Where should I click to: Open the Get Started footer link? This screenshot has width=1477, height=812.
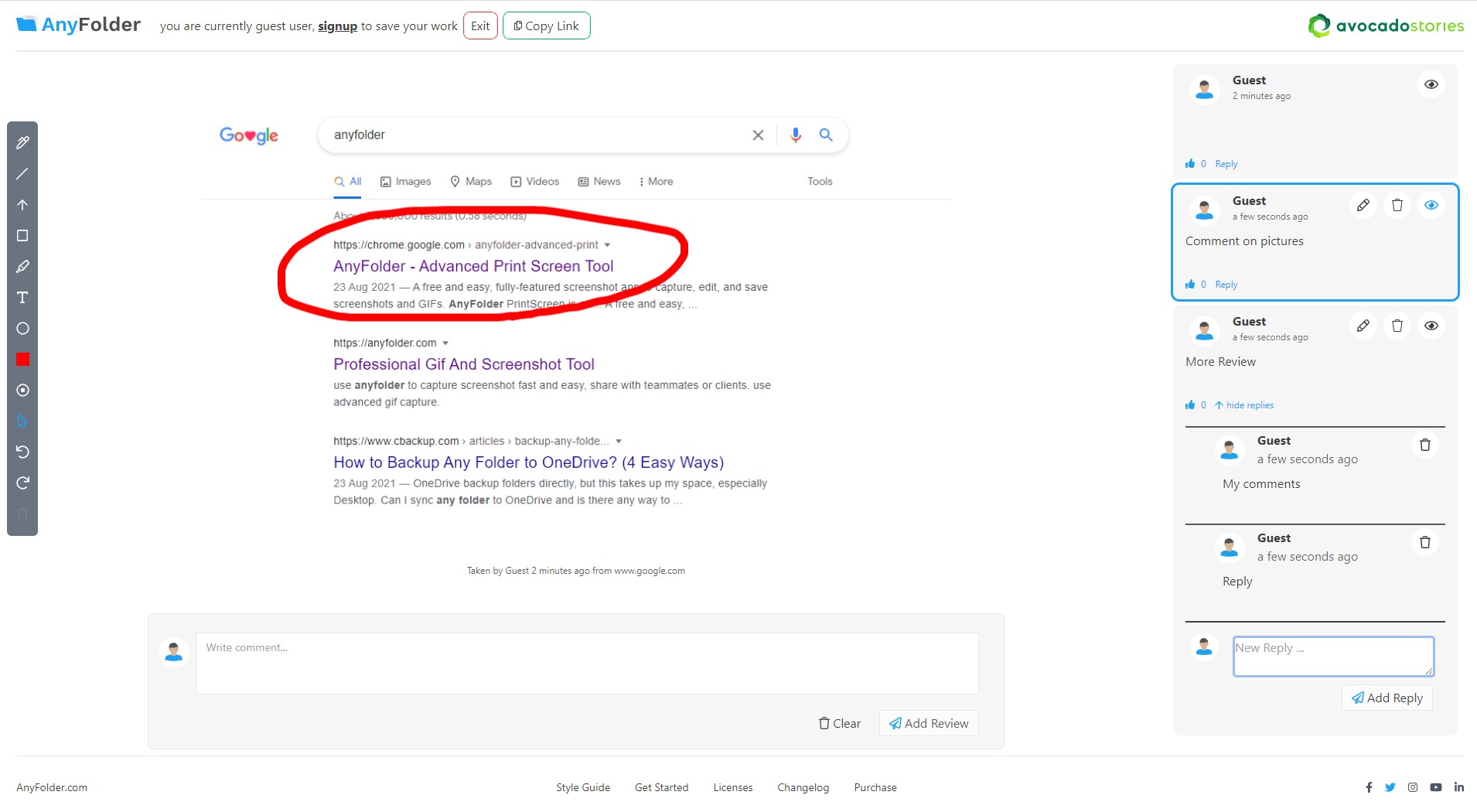click(661, 787)
